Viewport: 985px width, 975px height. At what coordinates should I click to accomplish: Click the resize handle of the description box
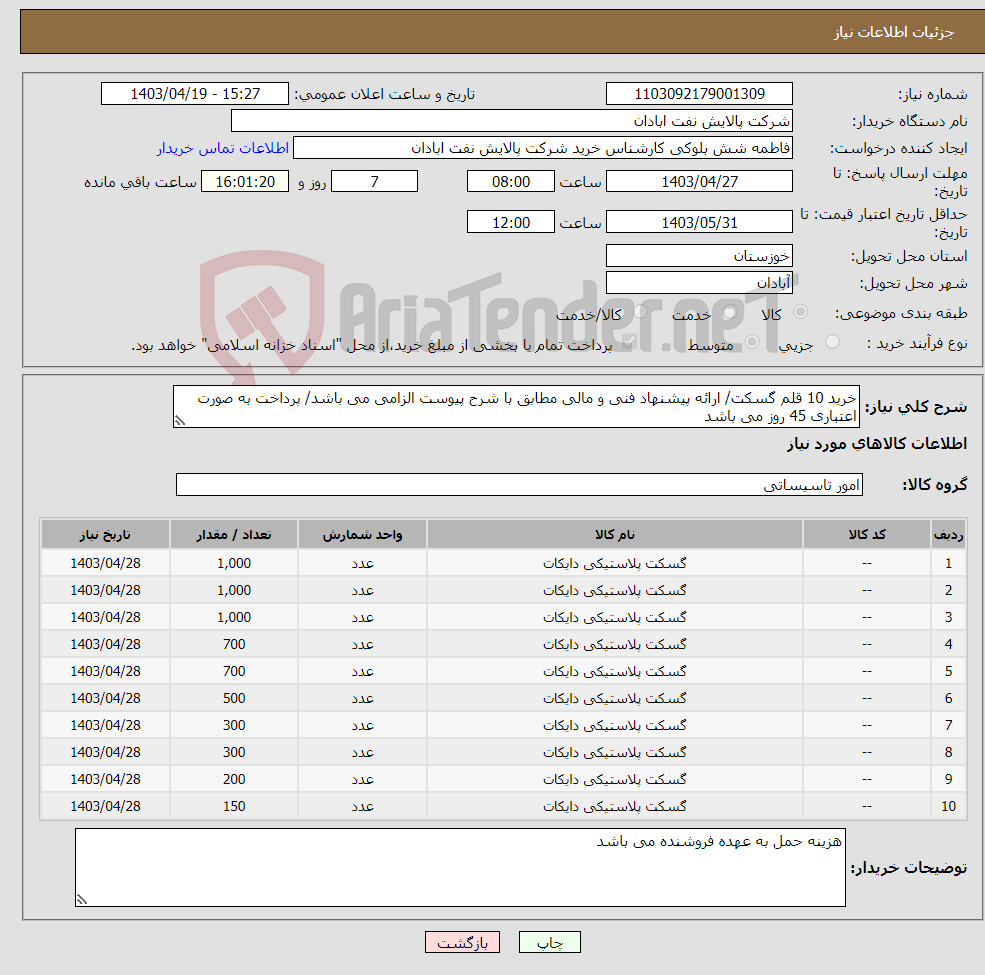point(180,421)
